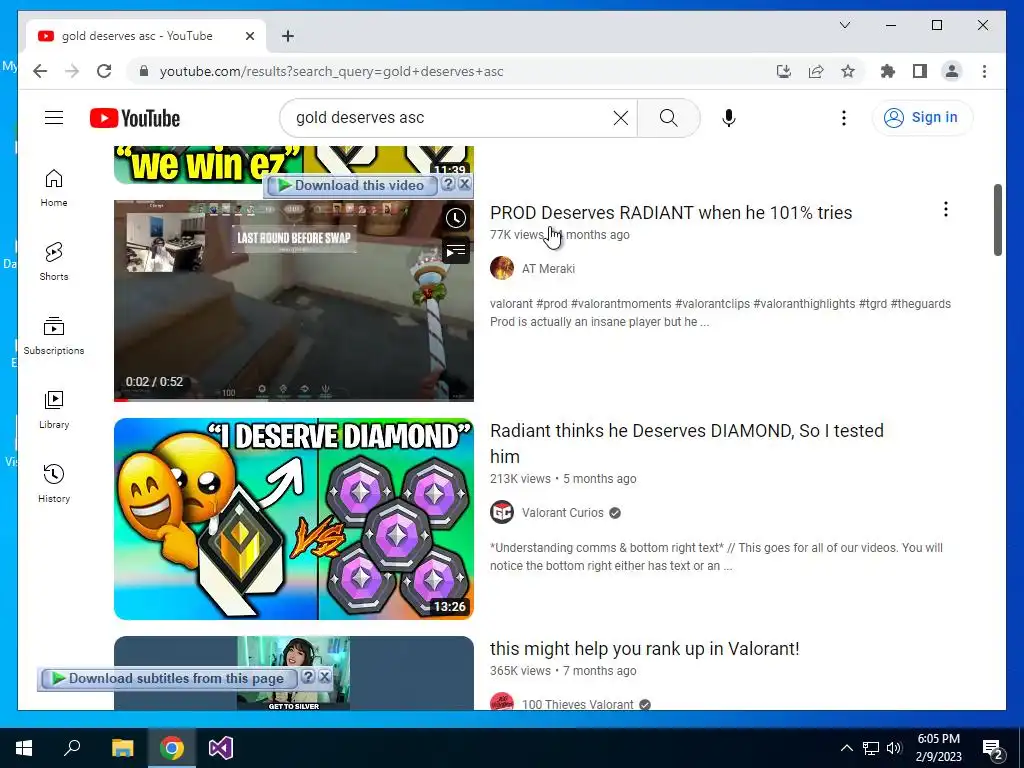Screen dimensions: 1024x768
Task: Clear the search box with X icon
Action: tap(620, 118)
